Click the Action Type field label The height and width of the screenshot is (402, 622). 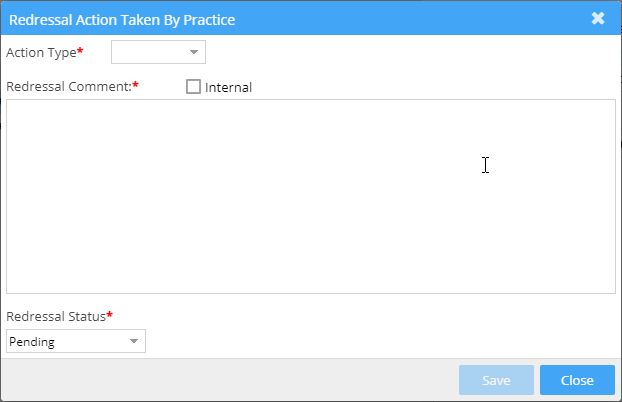pos(41,51)
